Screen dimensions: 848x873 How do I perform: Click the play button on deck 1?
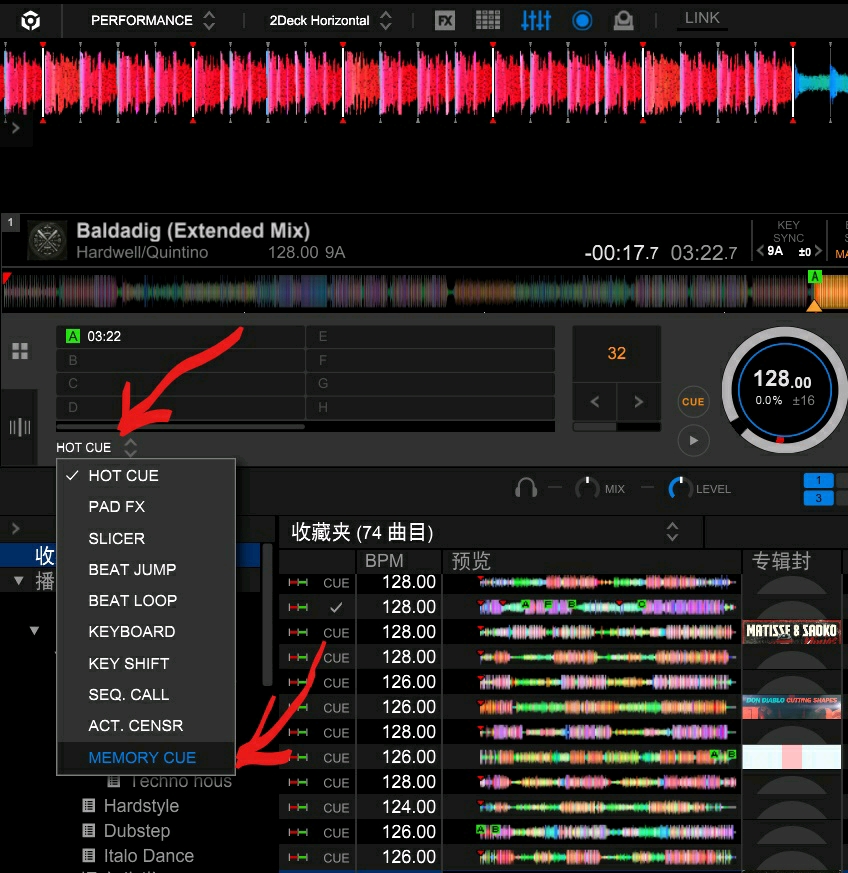coord(693,440)
